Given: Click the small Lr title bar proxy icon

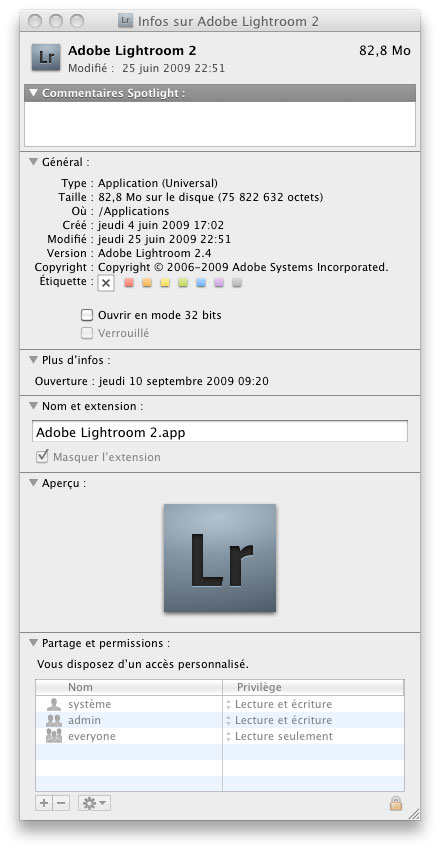Looking at the screenshot, I should point(125,21).
